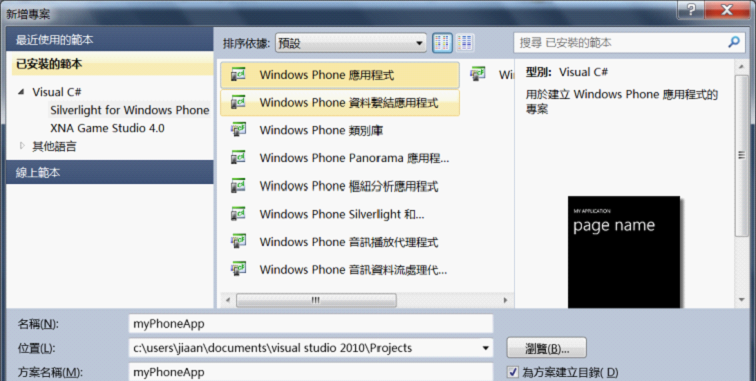
Task: Open the 線上範本 section
Action: [109, 172]
